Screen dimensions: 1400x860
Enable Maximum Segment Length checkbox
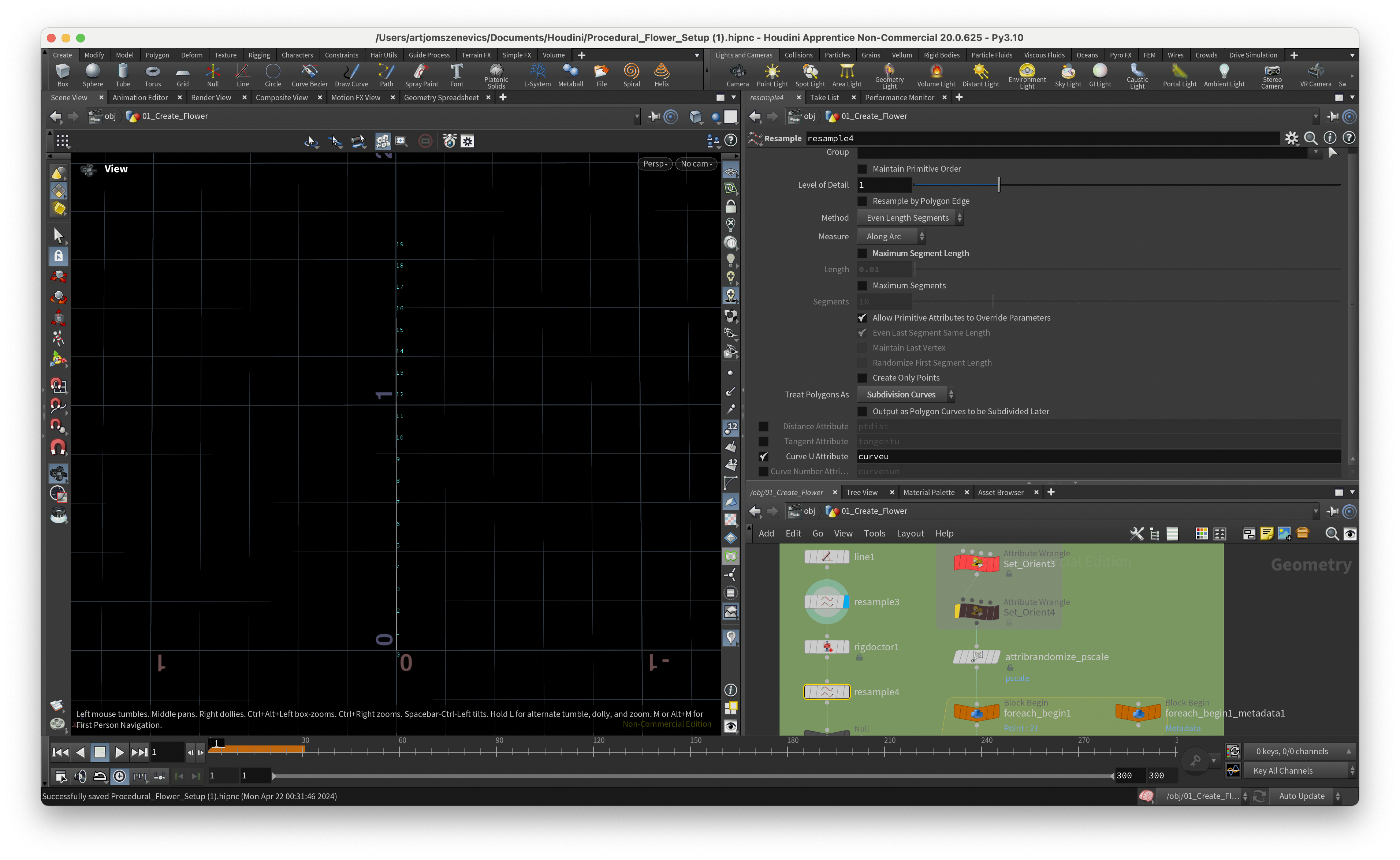point(863,254)
